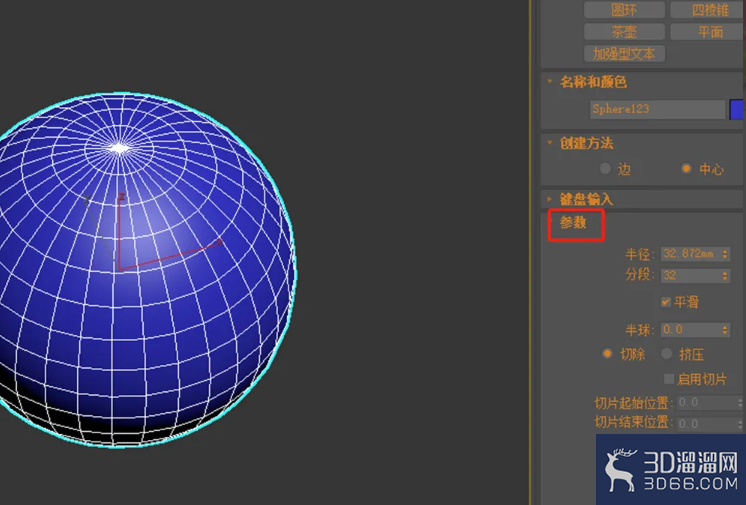This screenshot has height=505, width=746.
Task: Click the 半球 value field 0.0
Action: click(690, 329)
